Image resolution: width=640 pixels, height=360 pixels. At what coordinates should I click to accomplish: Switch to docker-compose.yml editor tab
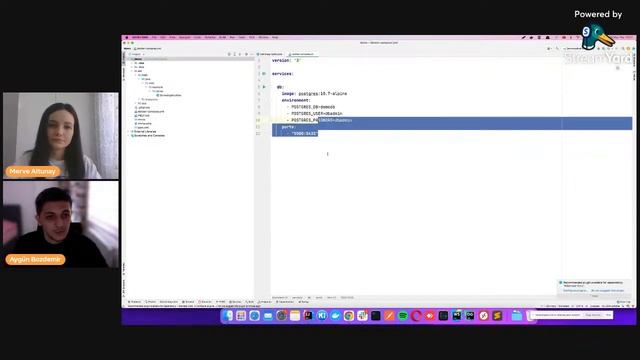(x=302, y=54)
